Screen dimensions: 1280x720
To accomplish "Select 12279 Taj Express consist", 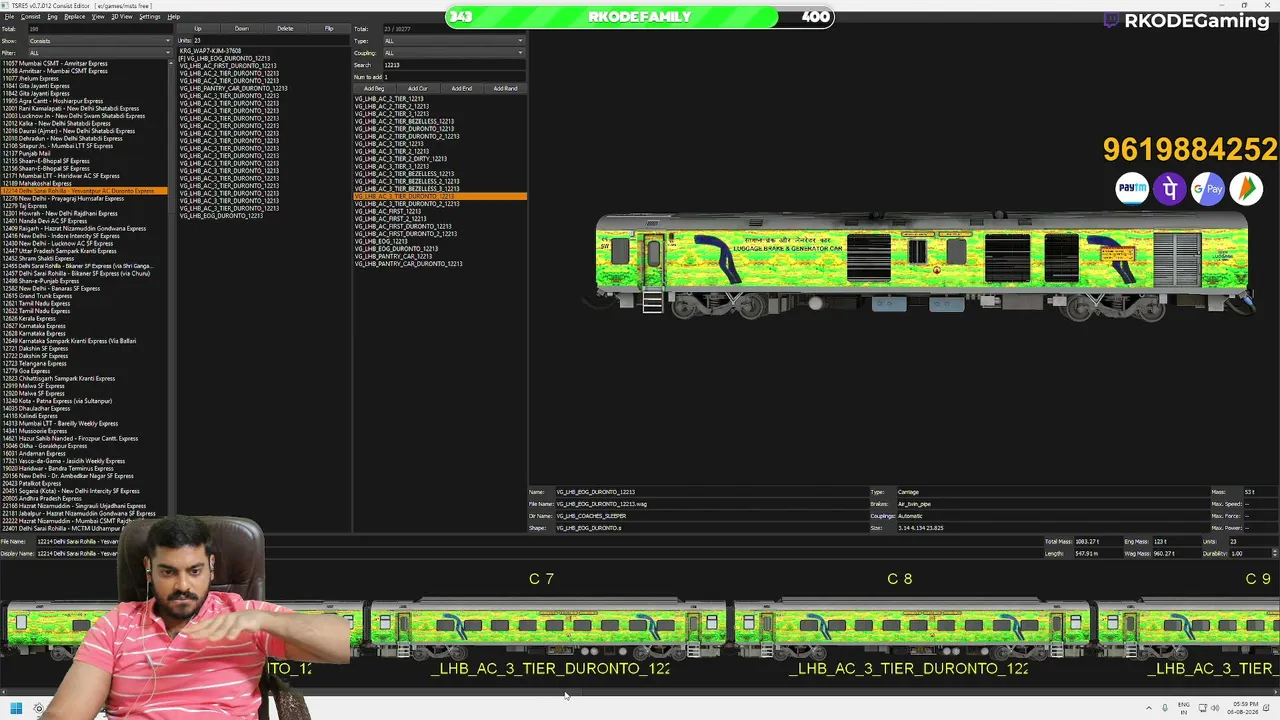I will click(25, 206).
